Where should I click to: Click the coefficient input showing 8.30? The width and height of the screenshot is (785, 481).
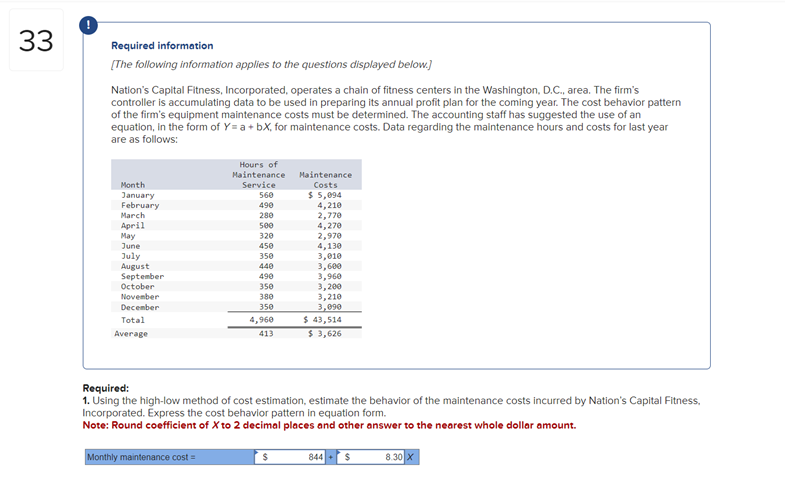click(x=370, y=457)
